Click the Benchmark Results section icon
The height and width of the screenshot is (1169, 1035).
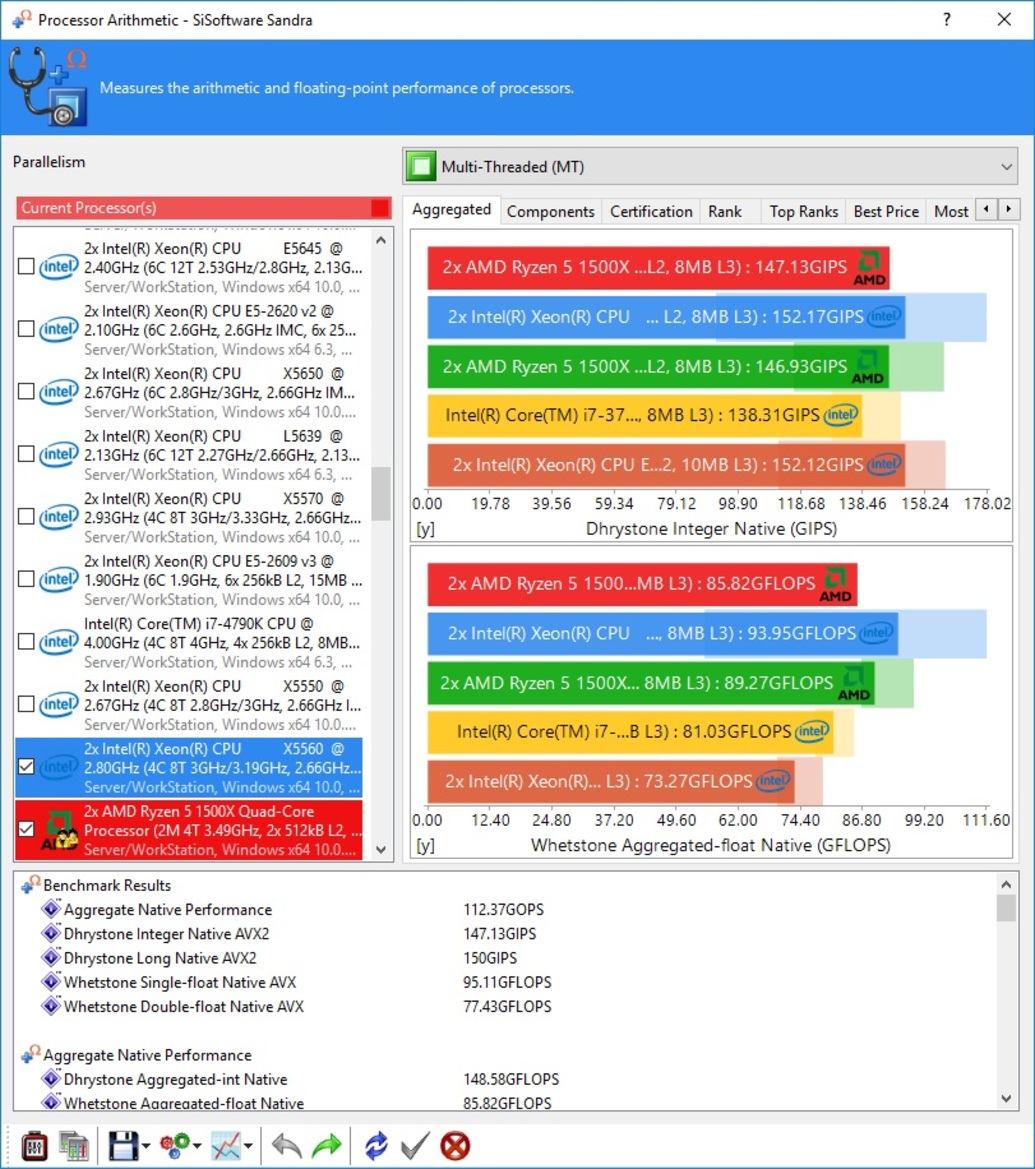[31, 884]
